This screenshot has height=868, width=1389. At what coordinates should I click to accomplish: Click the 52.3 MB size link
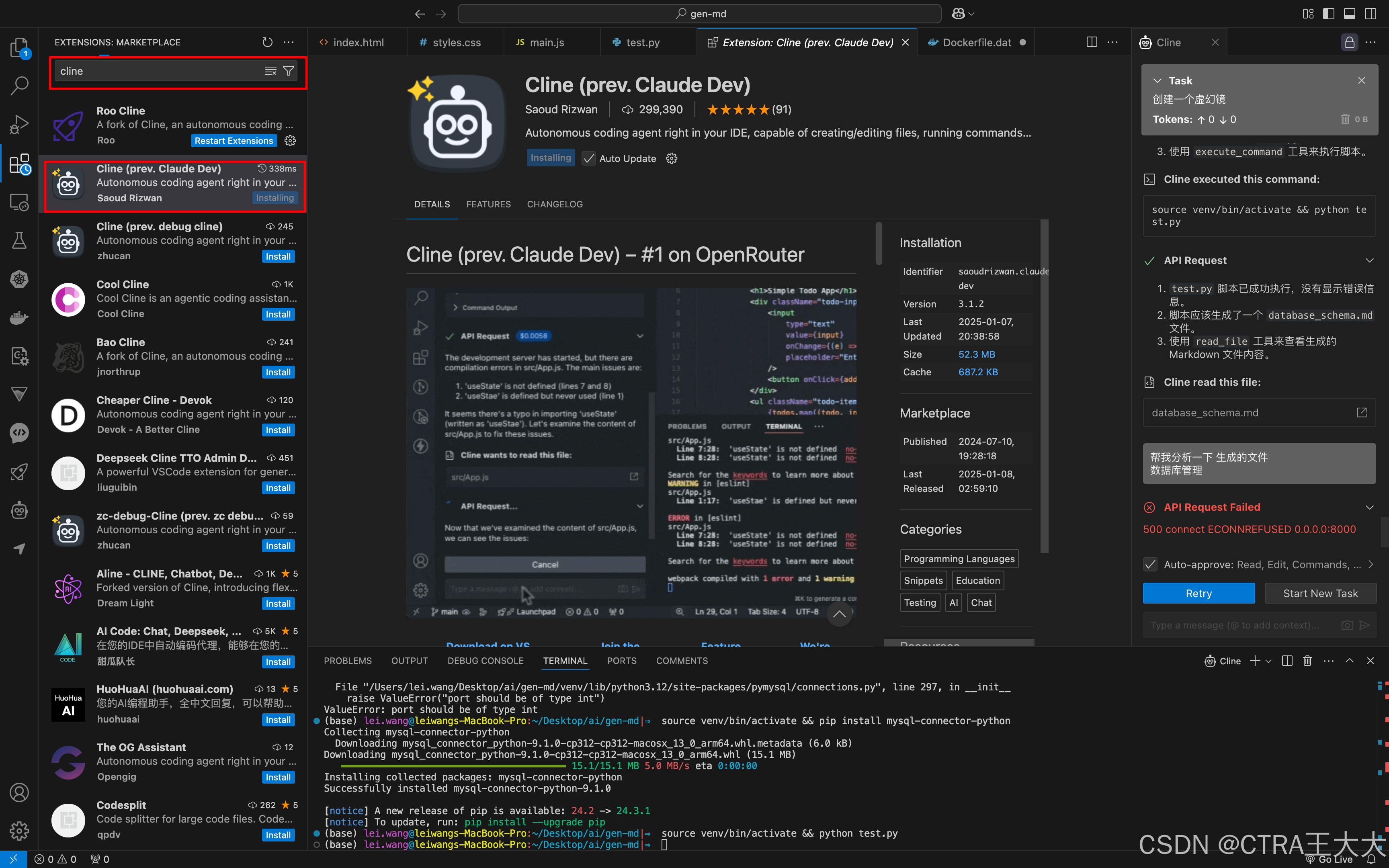[x=976, y=354]
